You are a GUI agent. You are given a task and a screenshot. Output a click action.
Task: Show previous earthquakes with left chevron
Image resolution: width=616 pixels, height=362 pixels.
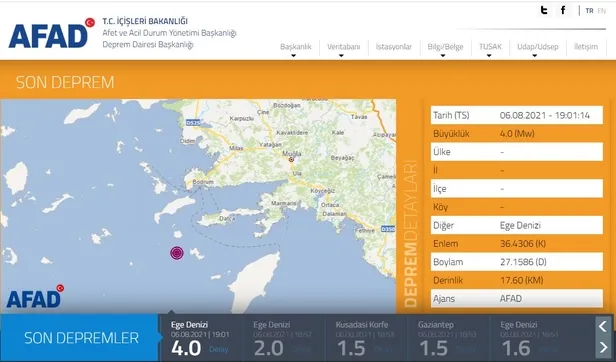point(603,326)
